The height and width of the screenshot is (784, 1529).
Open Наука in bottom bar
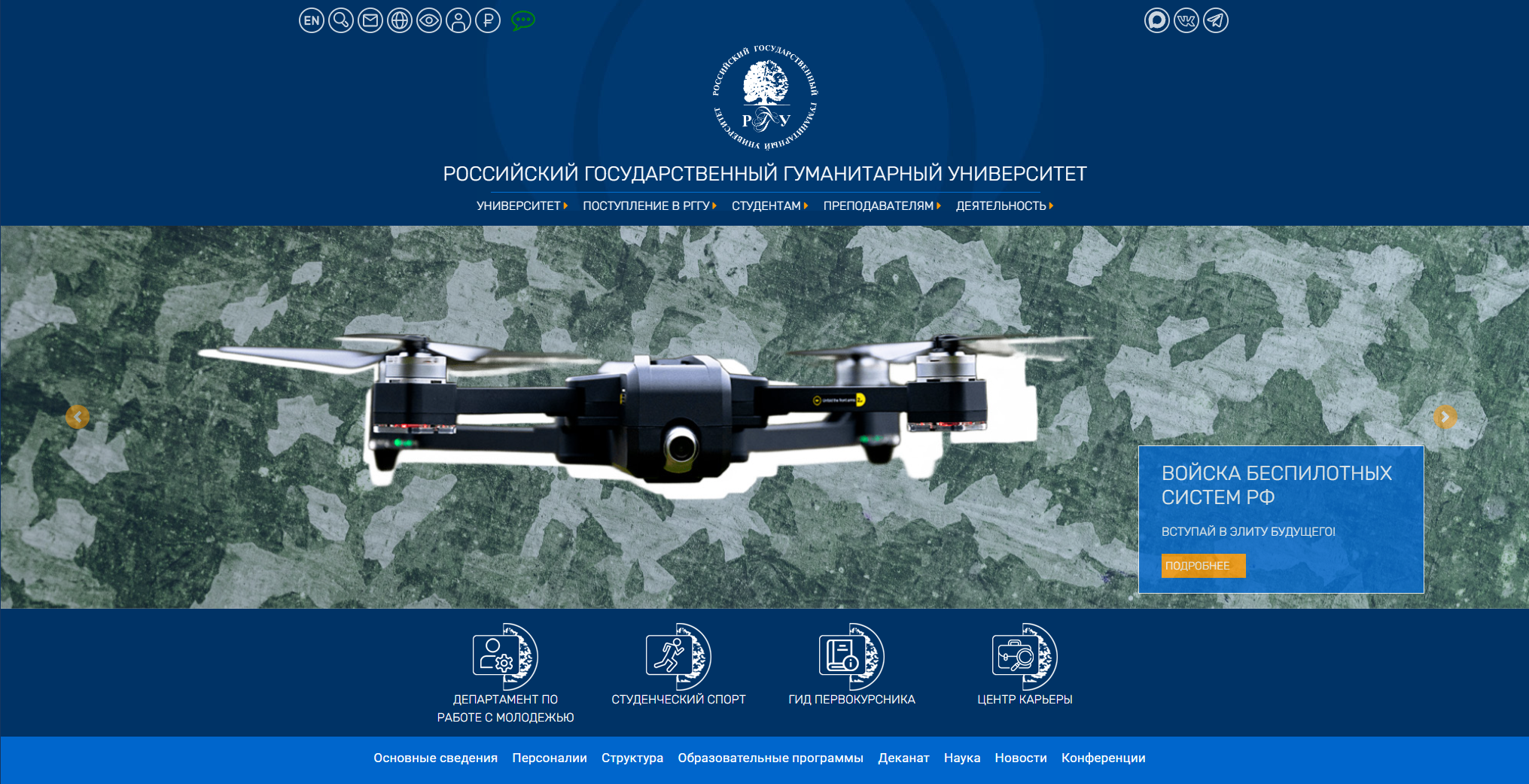point(962,758)
